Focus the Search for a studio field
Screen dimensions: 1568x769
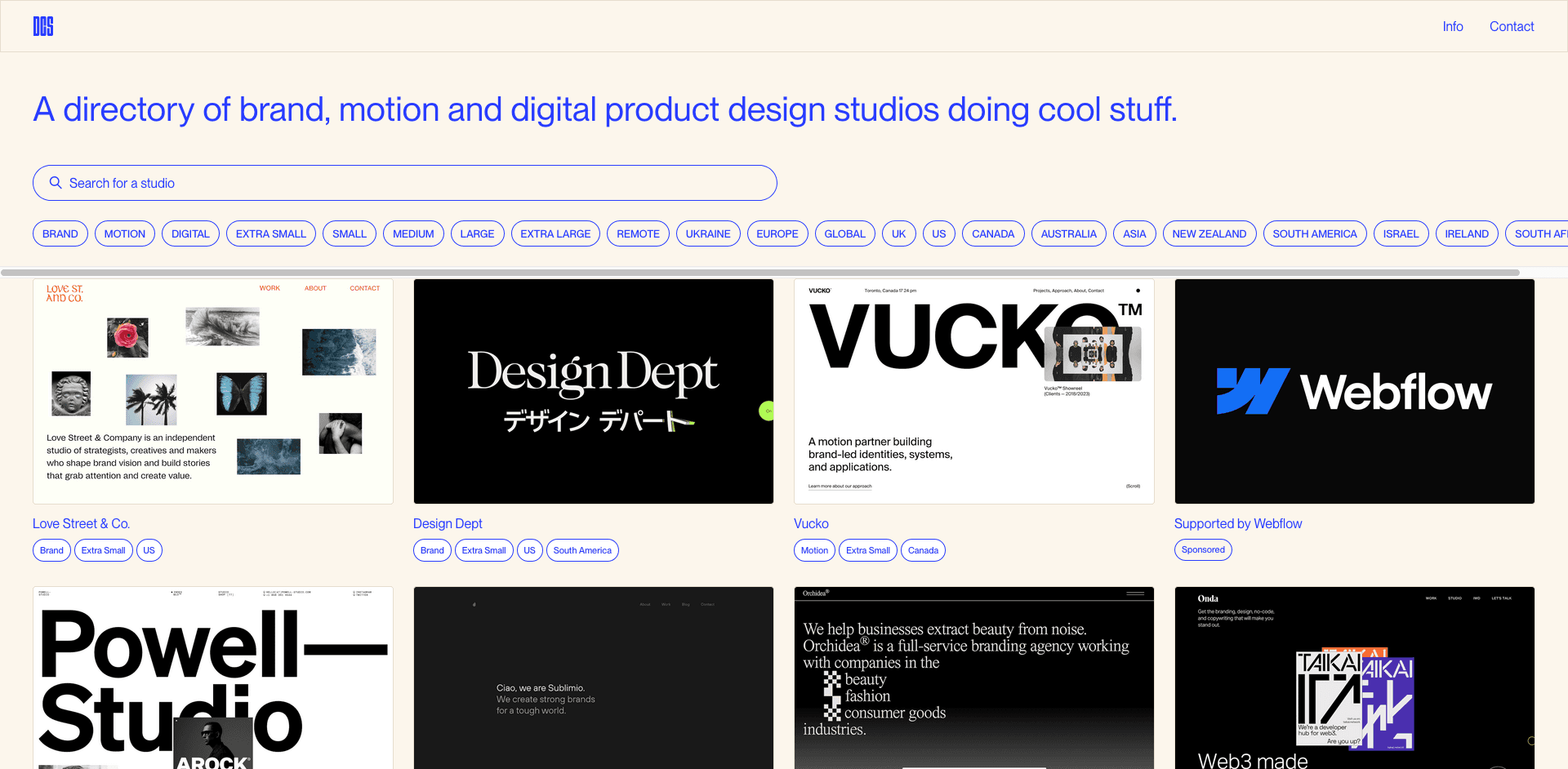(405, 183)
